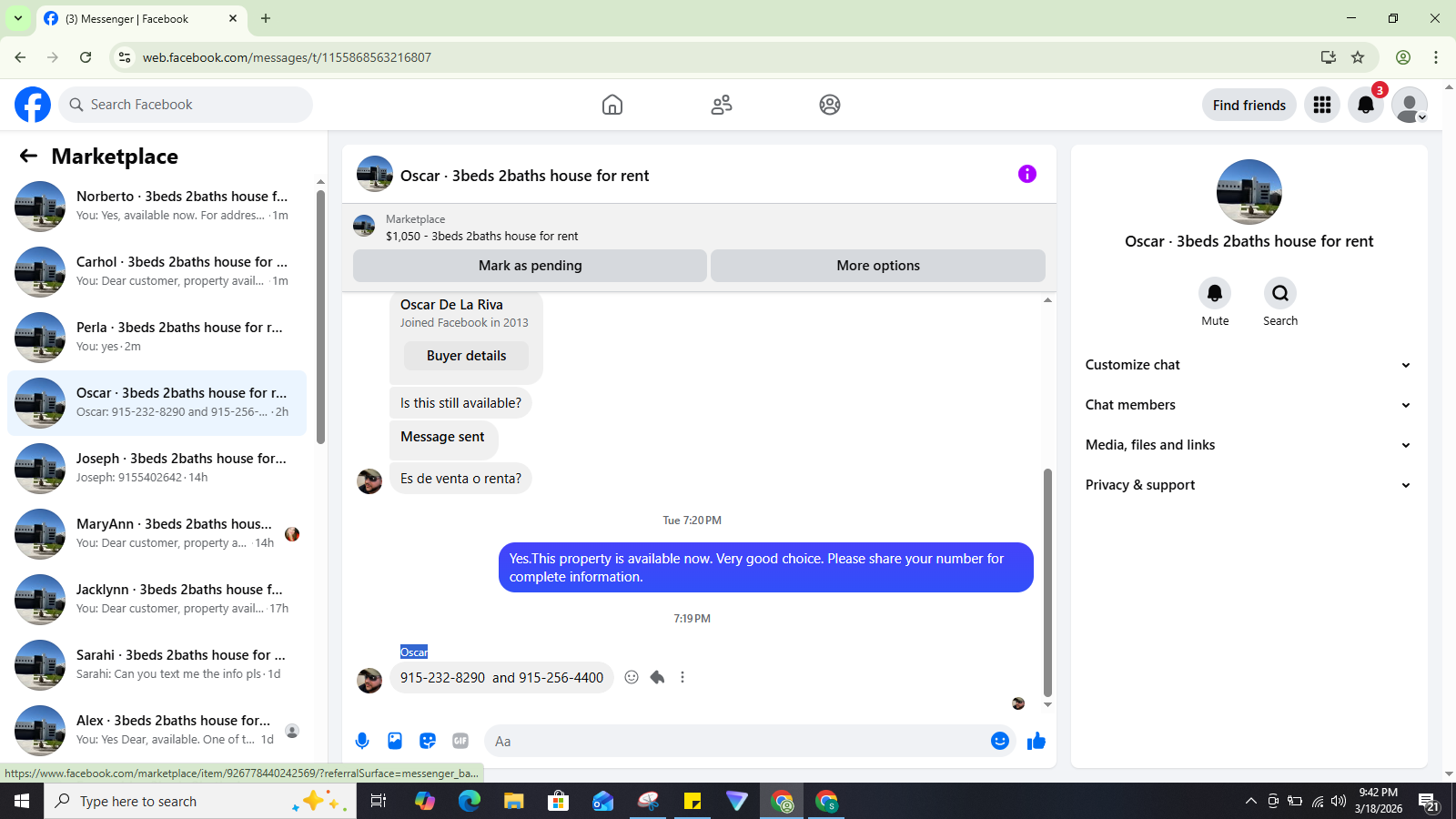Open the browser install app icon

pyautogui.click(x=1329, y=57)
